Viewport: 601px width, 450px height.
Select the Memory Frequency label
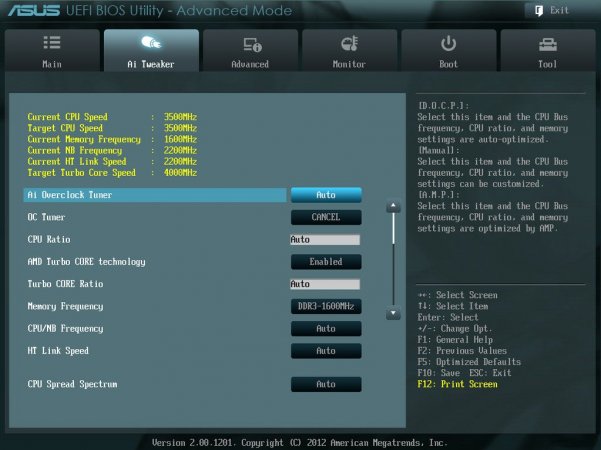65,306
